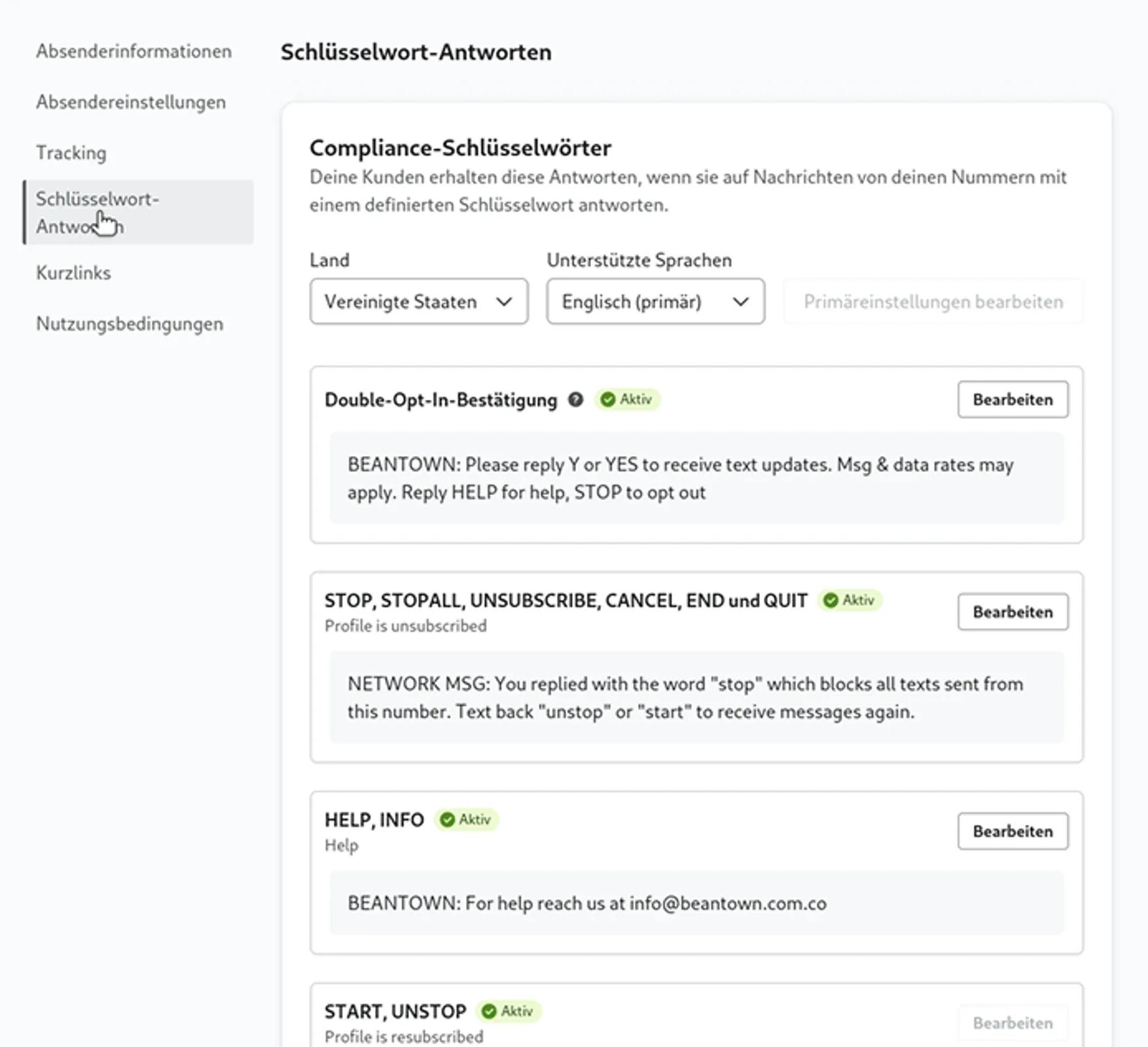Expand the Unterstützte Sprachen dropdown
Image resolution: width=1148 pixels, height=1047 pixels.
(655, 302)
